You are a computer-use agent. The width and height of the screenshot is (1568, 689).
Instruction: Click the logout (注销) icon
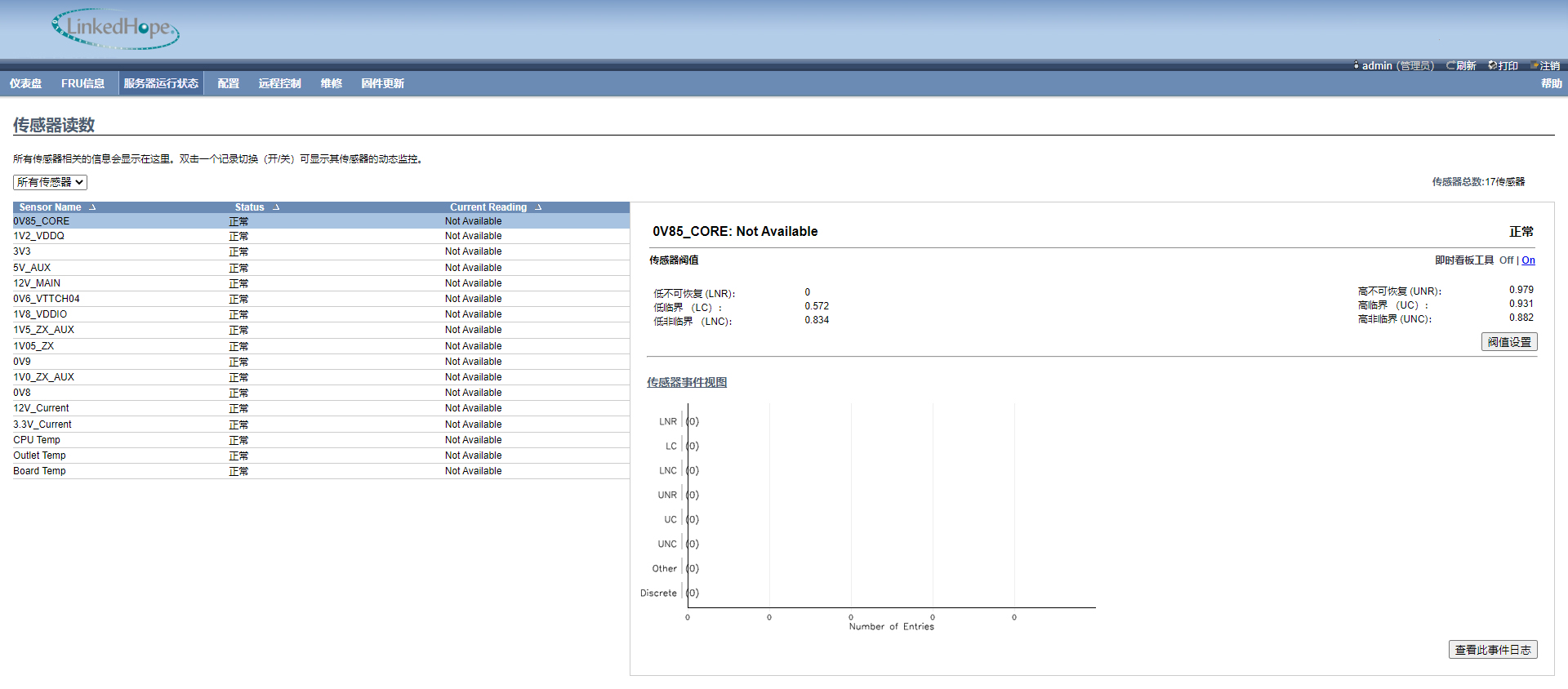[1535, 65]
